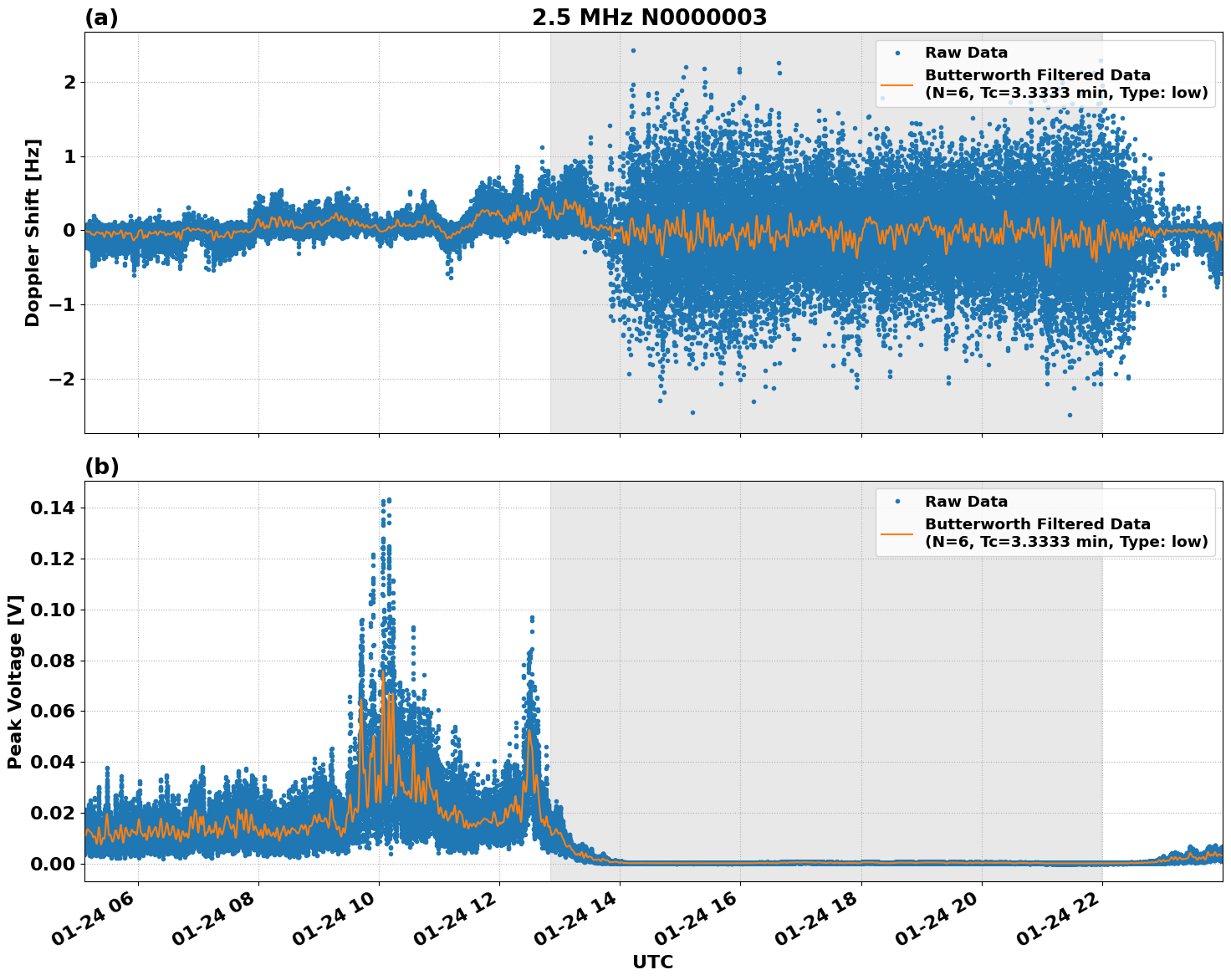Click the "0.08" tick on Peak Voltage axis
Viewport: 1231px width, 980px height.
53,661
